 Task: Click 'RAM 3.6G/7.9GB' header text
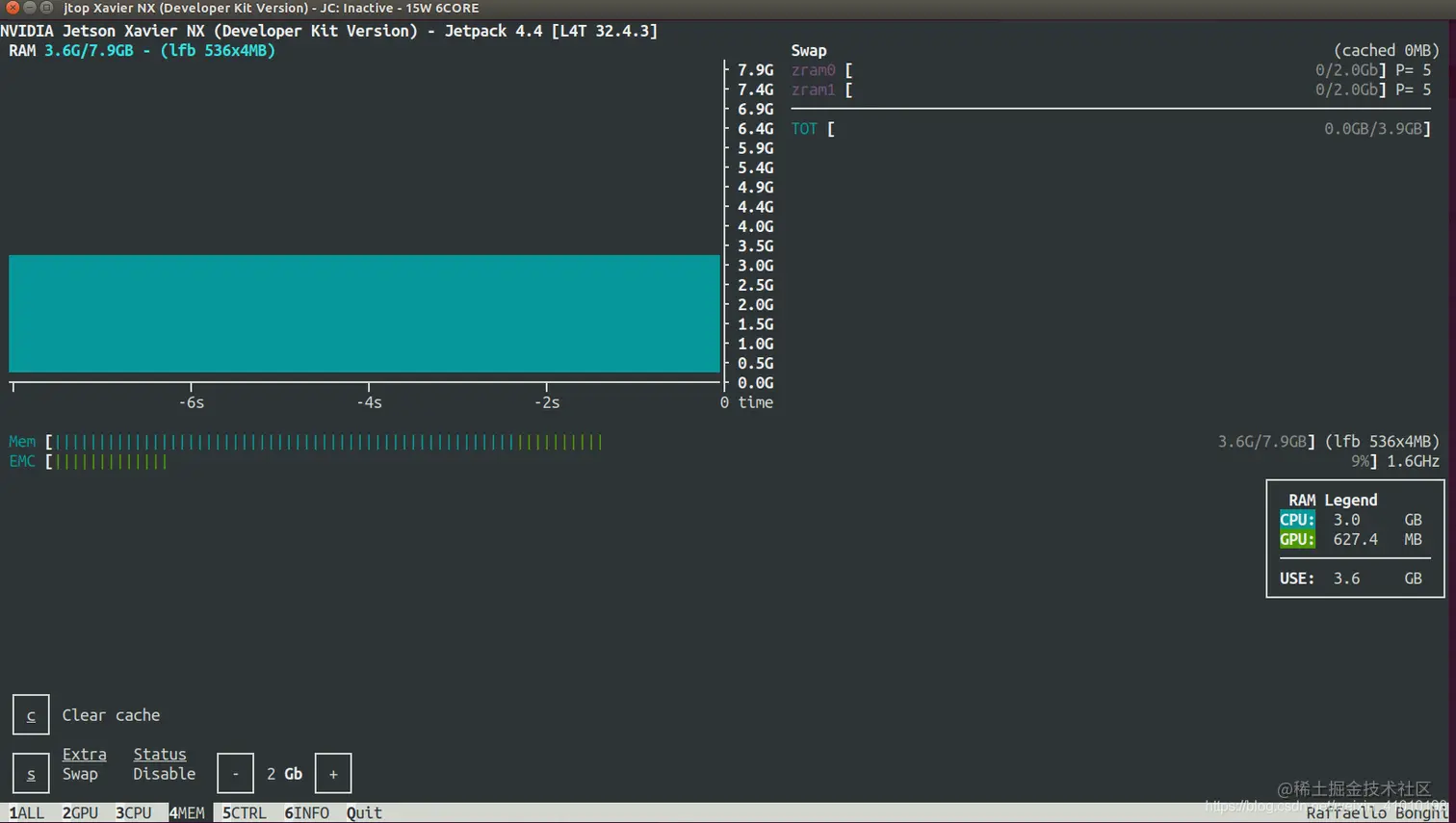[x=71, y=51]
